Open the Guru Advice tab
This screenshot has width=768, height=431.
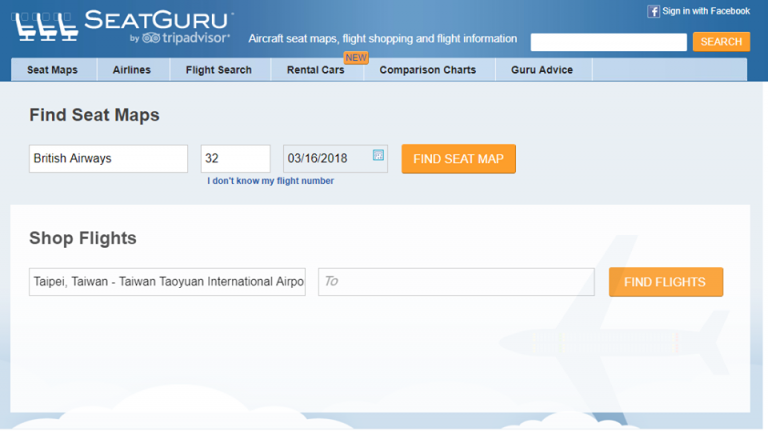point(542,70)
